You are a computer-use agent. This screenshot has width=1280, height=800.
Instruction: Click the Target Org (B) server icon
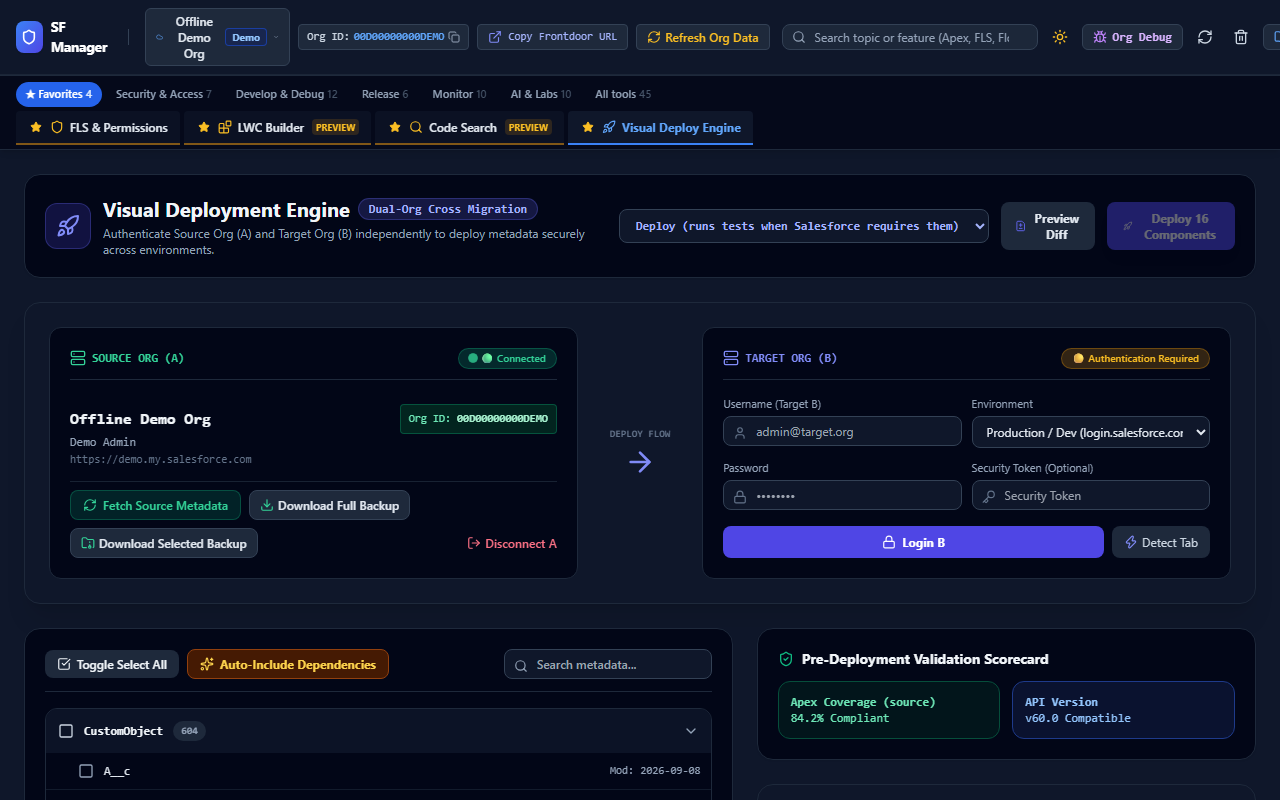(730, 358)
